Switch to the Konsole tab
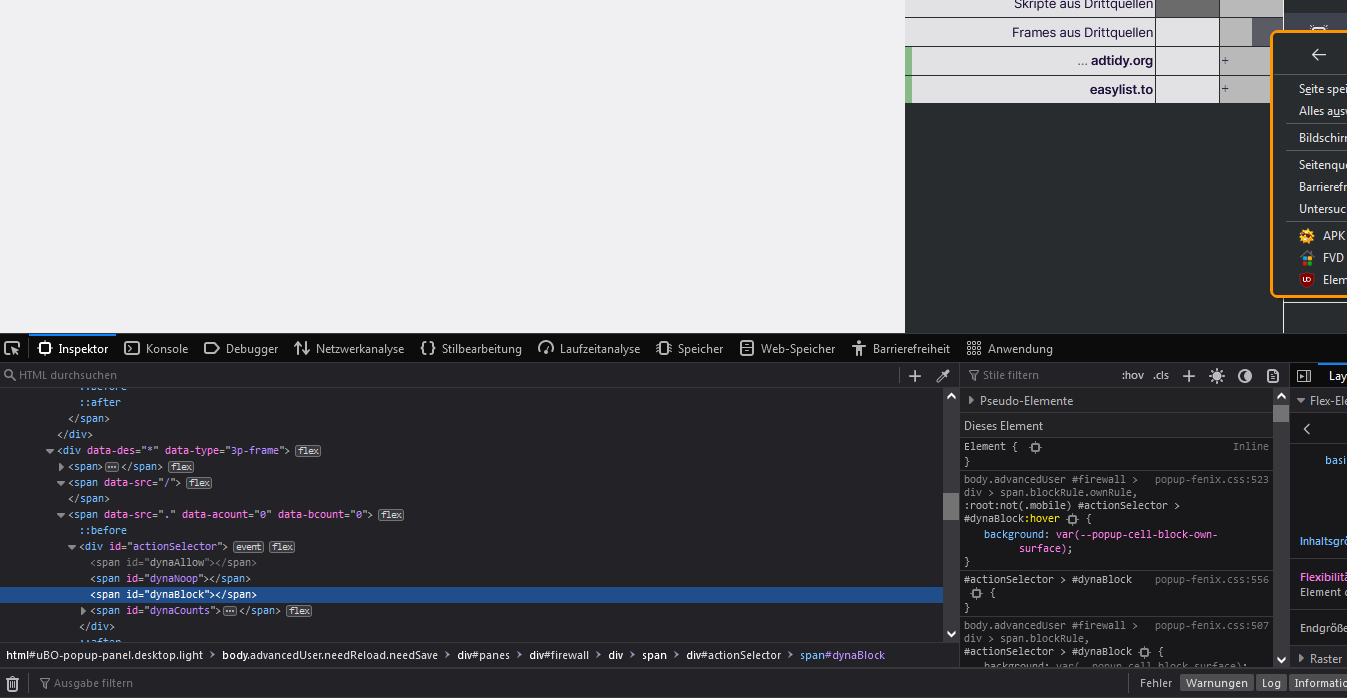 tap(156, 349)
